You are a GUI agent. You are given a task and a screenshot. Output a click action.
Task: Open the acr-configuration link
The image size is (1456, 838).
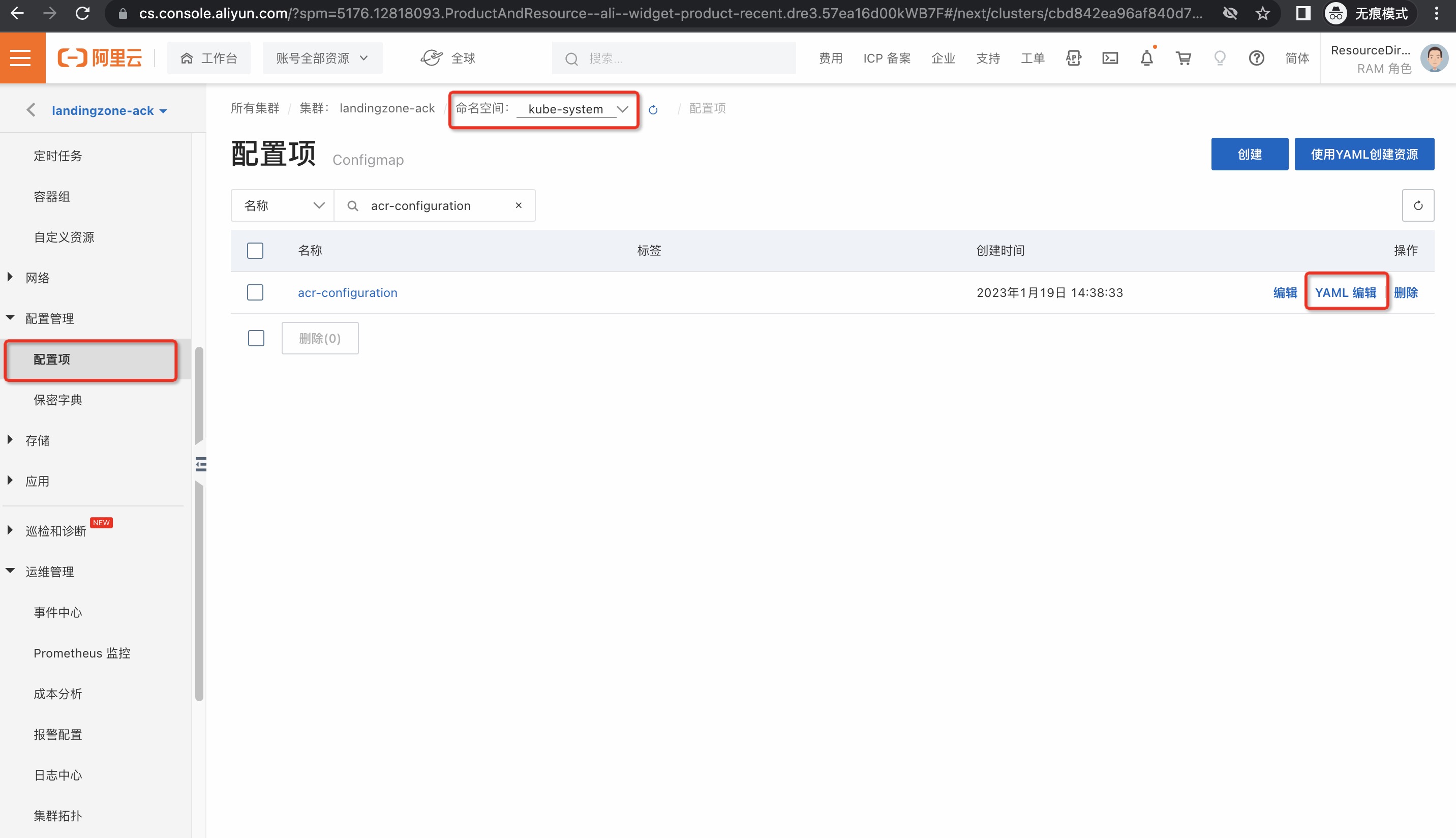coord(347,292)
